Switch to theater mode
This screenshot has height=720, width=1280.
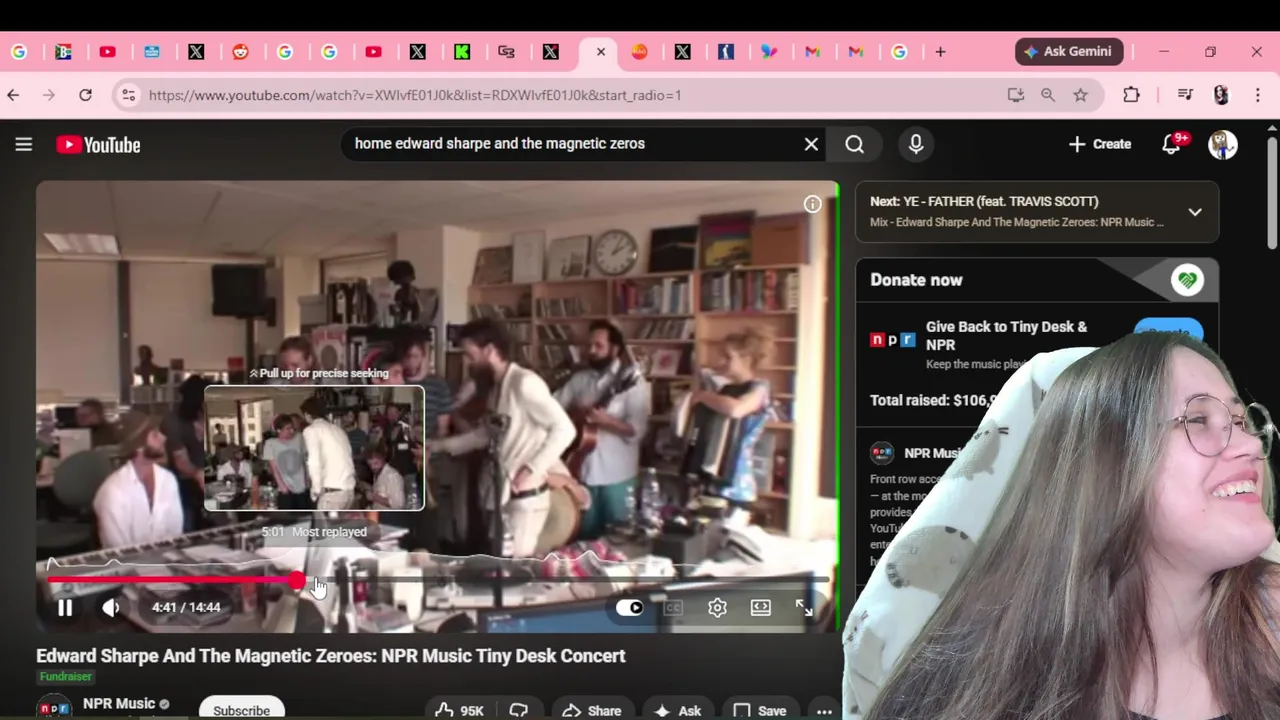(x=761, y=607)
